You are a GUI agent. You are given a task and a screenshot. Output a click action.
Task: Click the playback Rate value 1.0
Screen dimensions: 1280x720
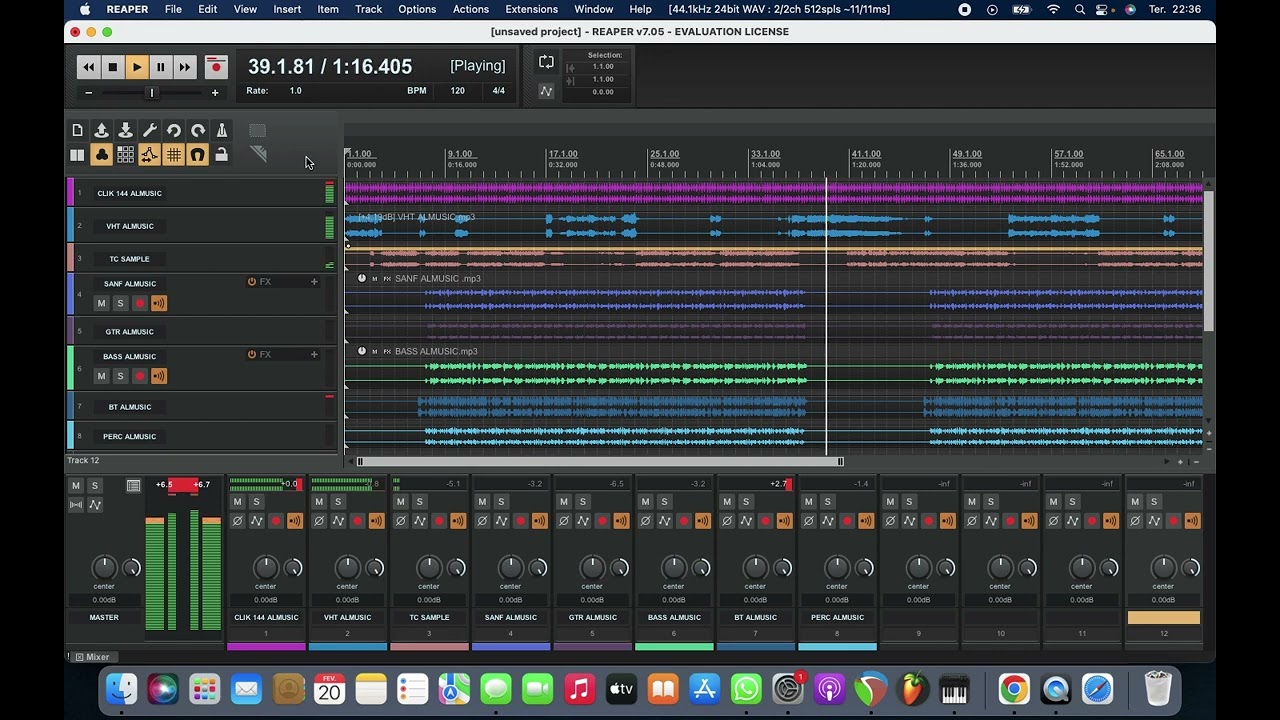pyautogui.click(x=295, y=91)
